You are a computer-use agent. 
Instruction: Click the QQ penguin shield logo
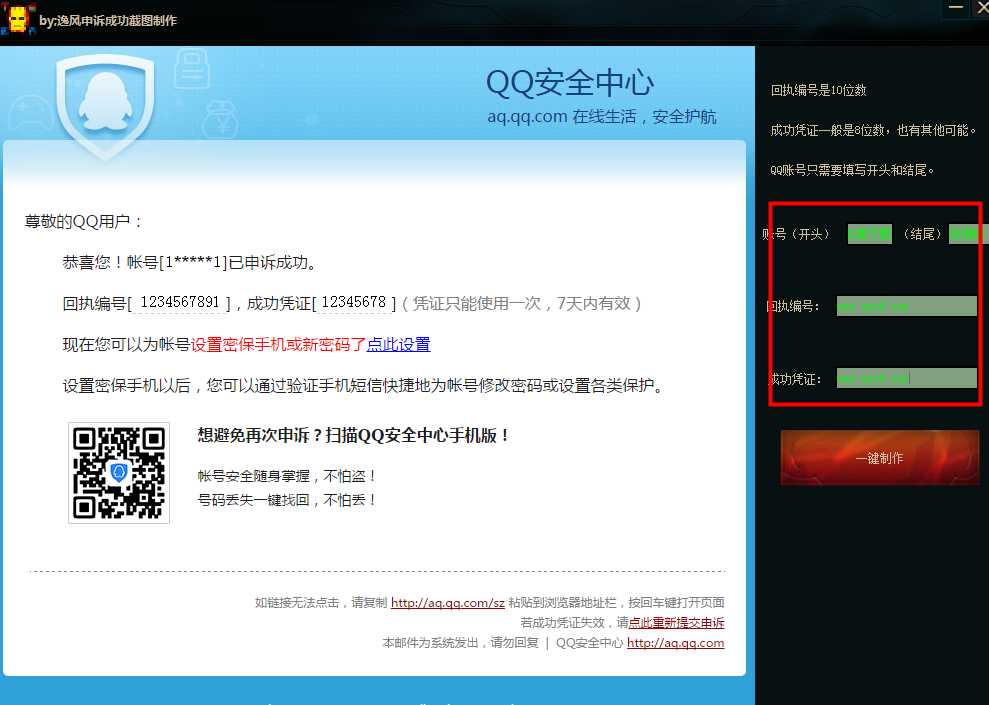(x=105, y=107)
